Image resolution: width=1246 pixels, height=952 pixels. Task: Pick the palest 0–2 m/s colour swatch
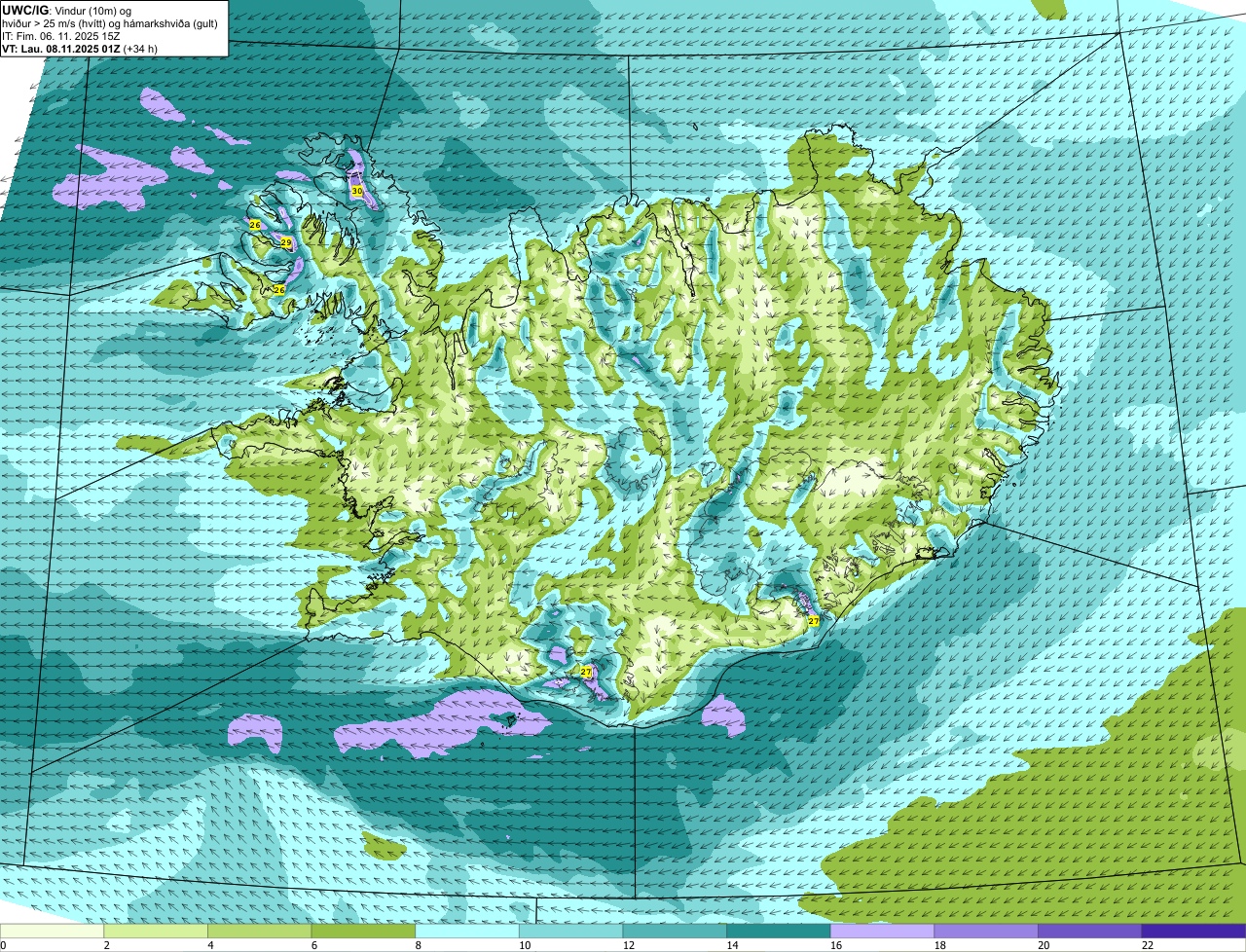(x=52, y=931)
